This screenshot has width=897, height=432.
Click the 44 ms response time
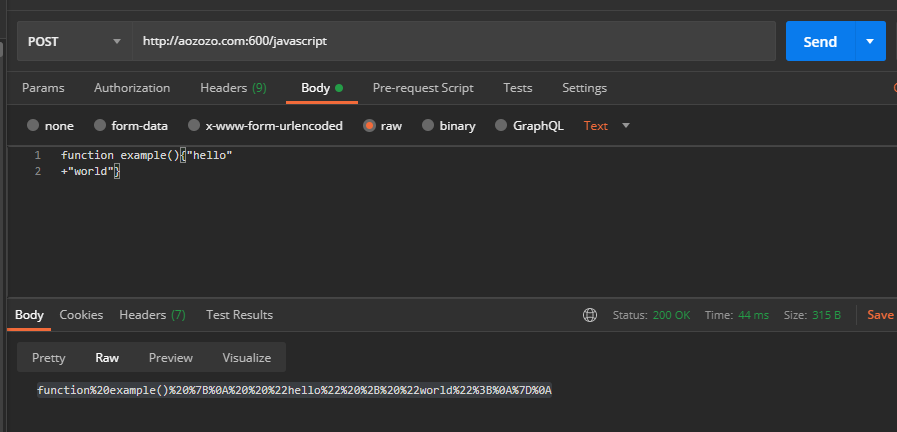pos(753,315)
